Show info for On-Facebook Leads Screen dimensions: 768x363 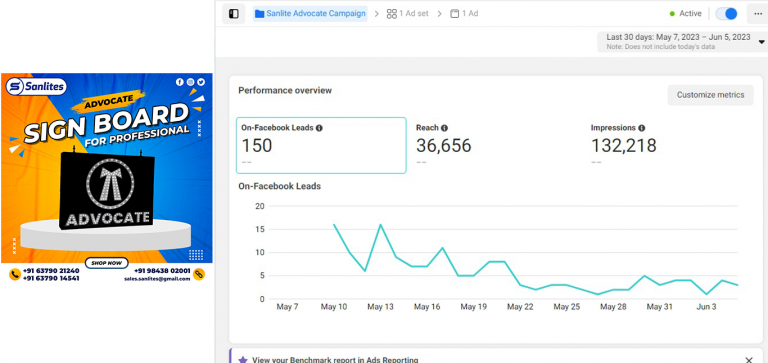click(x=319, y=128)
